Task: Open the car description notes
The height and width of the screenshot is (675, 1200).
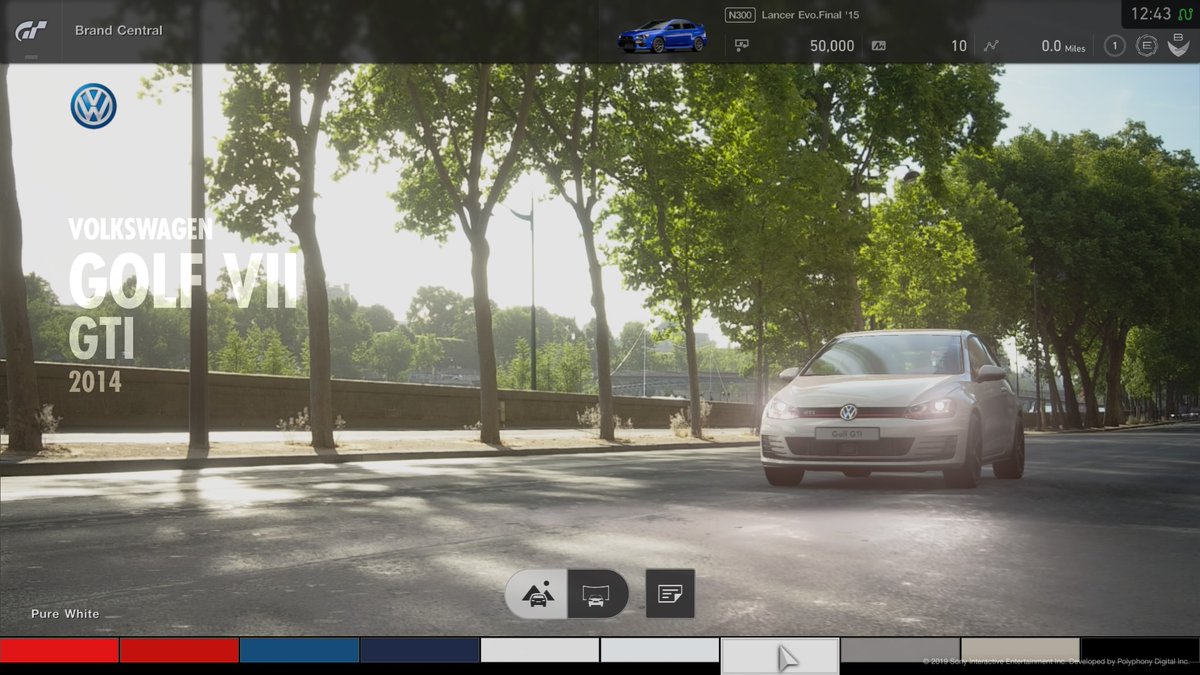Action: point(670,594)
